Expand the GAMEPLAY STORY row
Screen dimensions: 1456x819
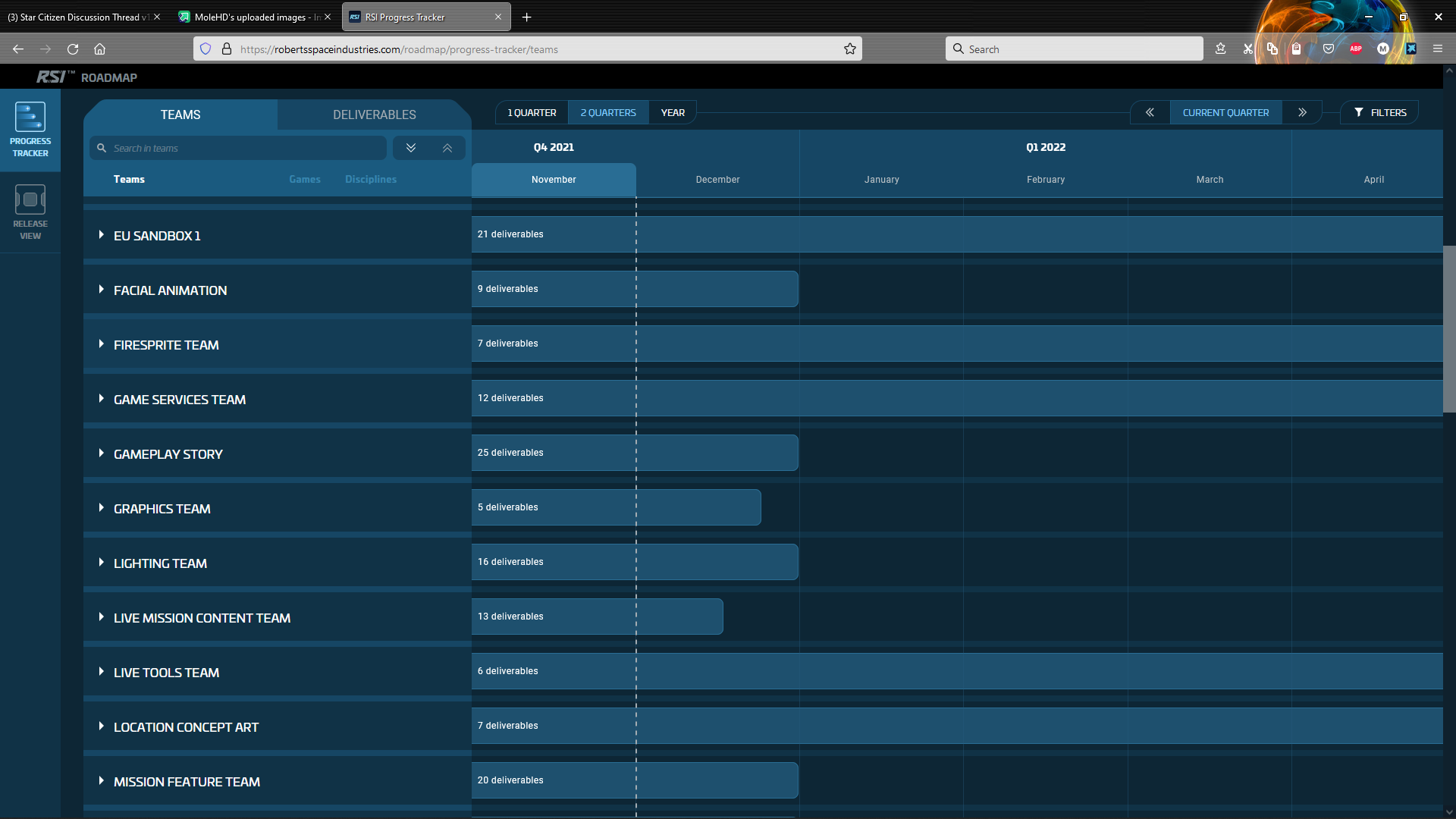pos(101,453)
